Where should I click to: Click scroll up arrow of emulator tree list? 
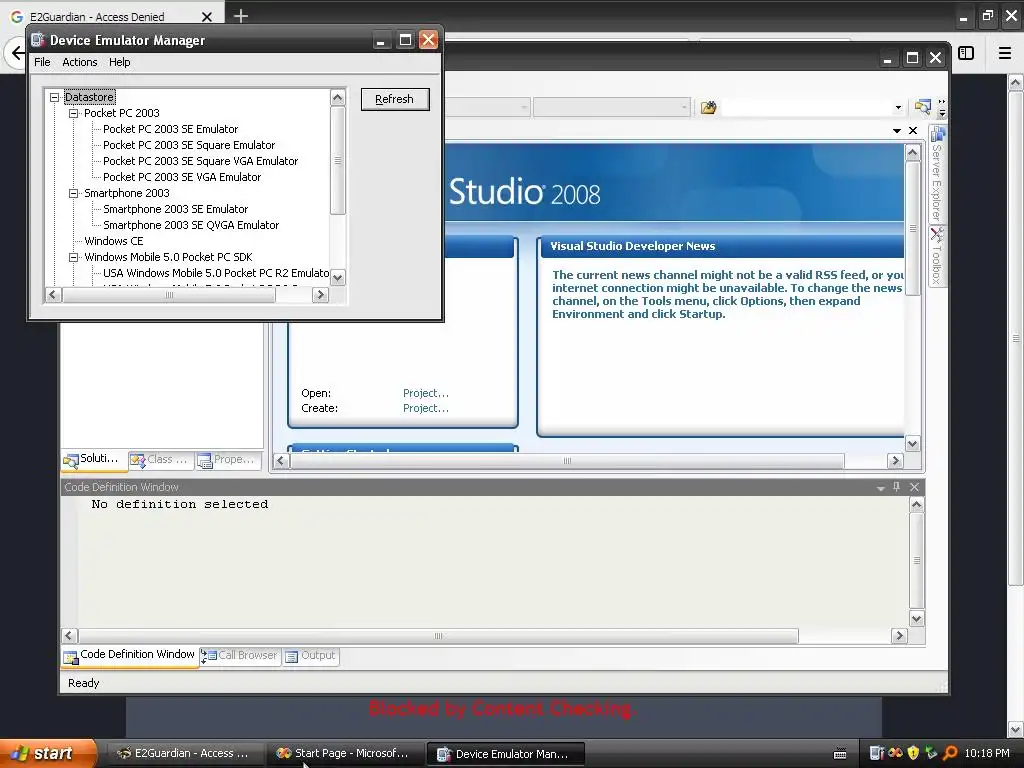(x=338, y=98)
